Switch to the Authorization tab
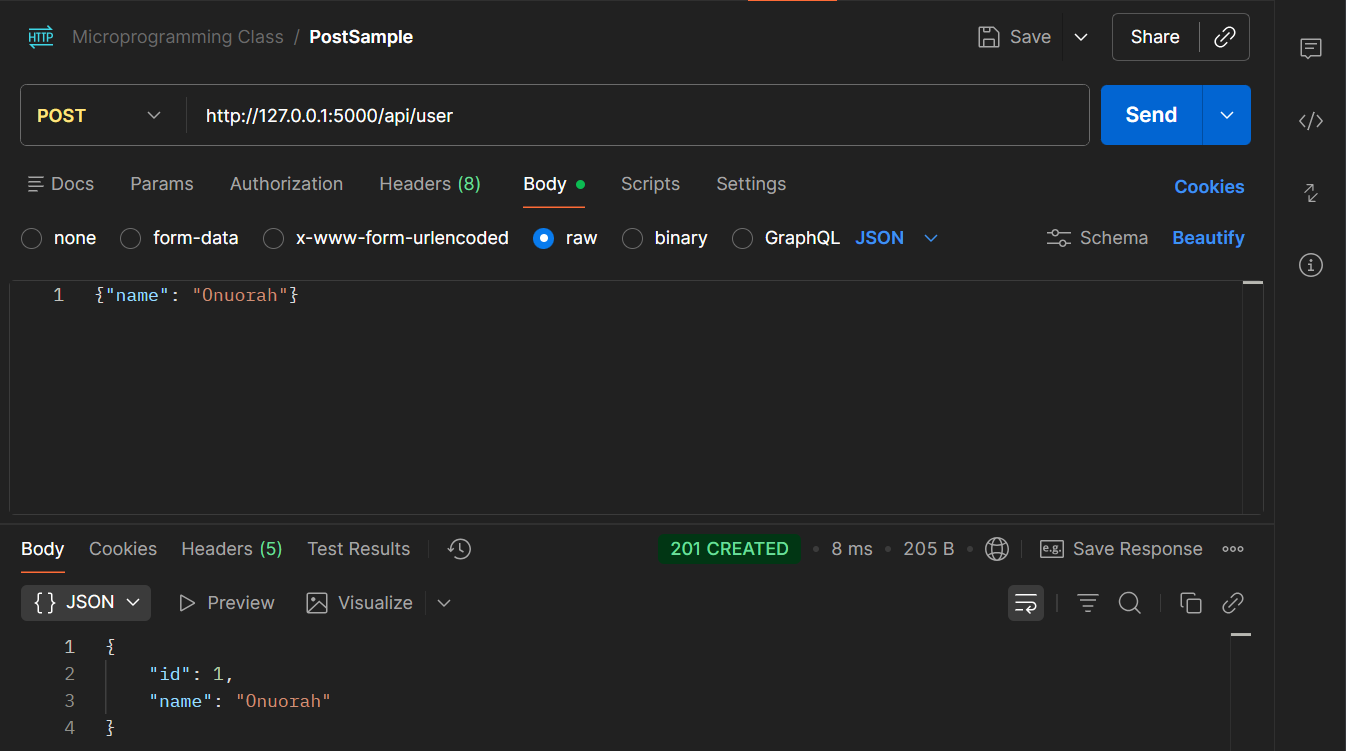Image resolution: width=1346 pixels, height=751 pixels. tap(286, 184)
